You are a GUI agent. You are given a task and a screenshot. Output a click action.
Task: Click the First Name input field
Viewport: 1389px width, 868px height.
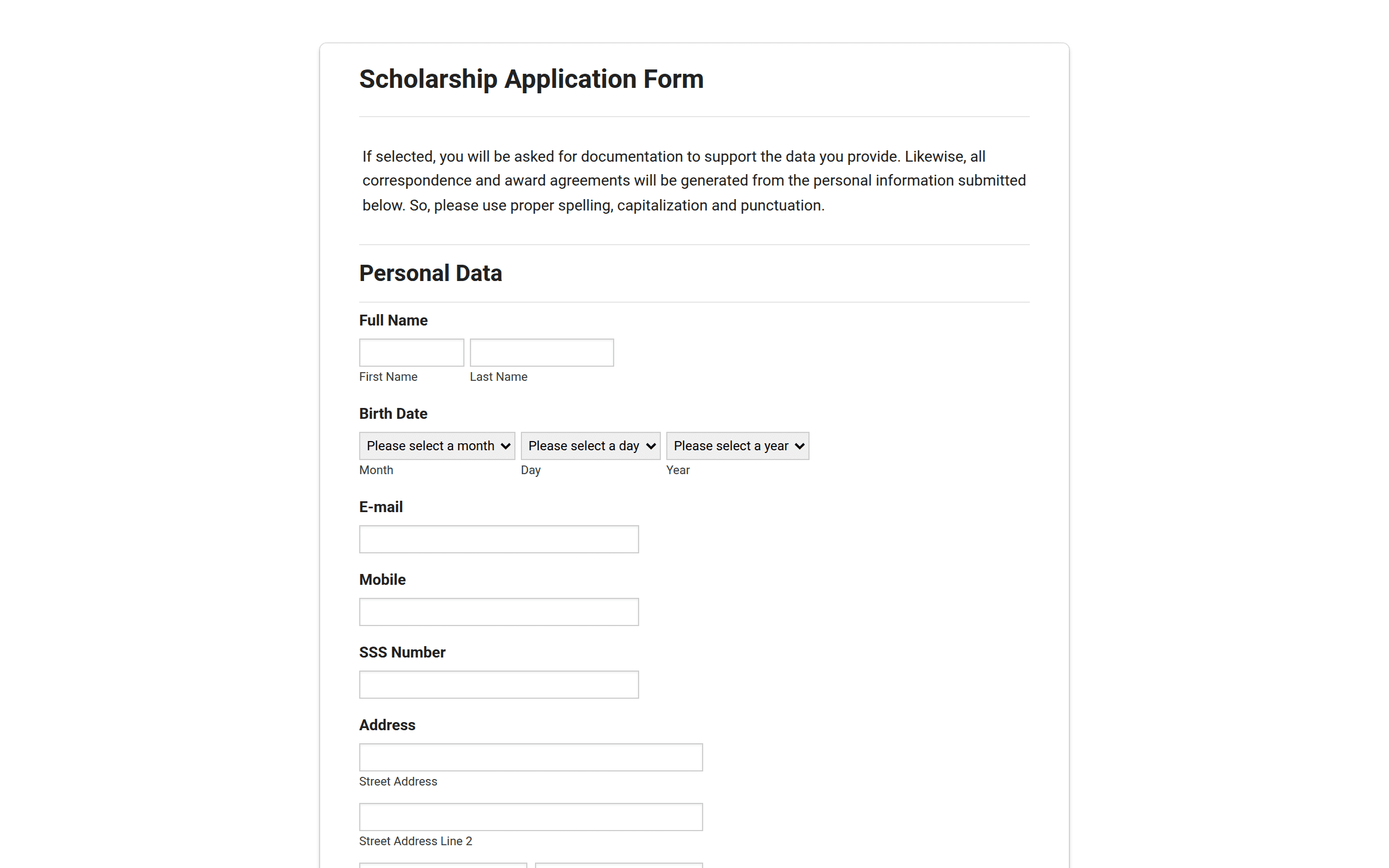tap(411, 353)
